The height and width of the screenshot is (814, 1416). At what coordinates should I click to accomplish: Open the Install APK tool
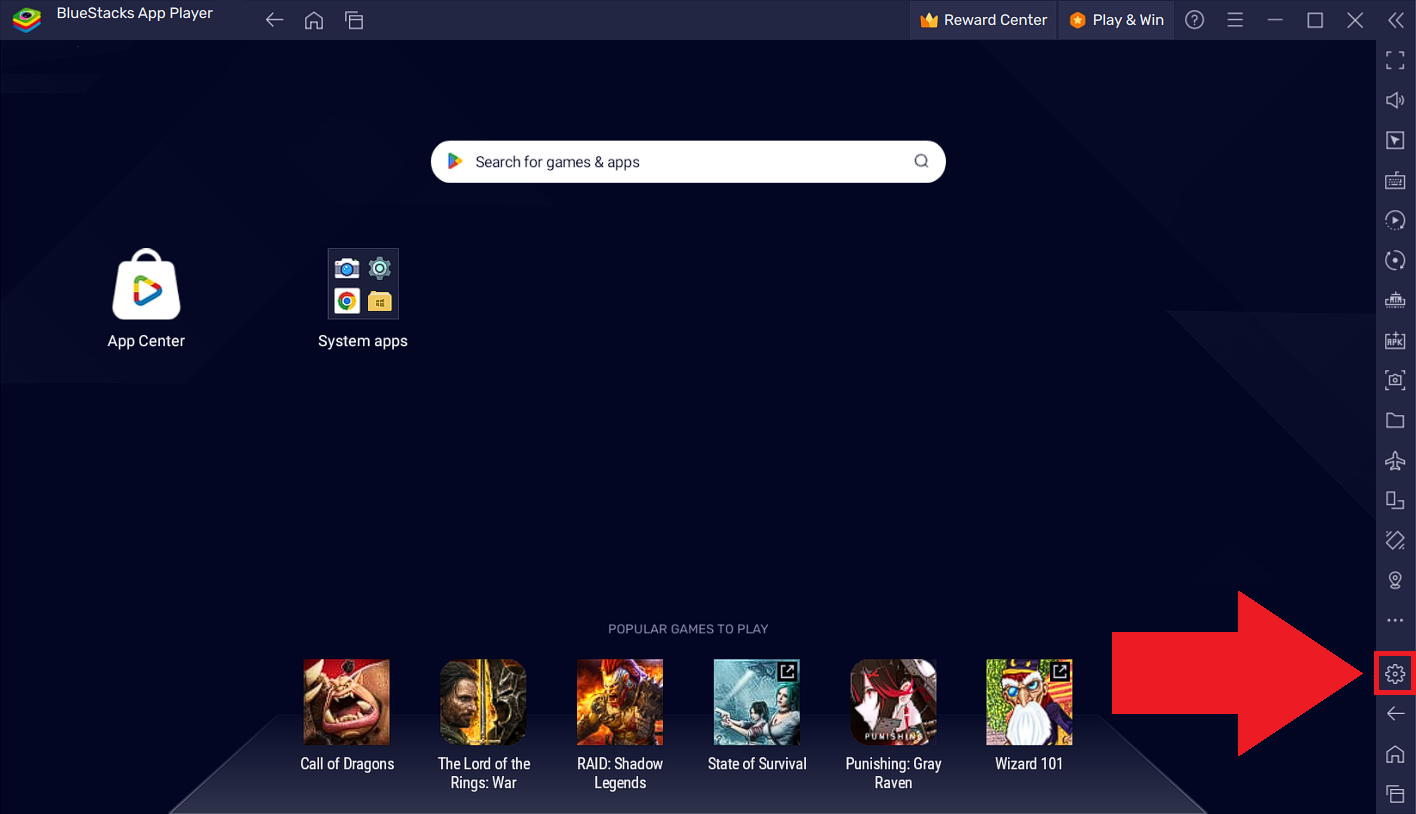tap(1395, 340)
